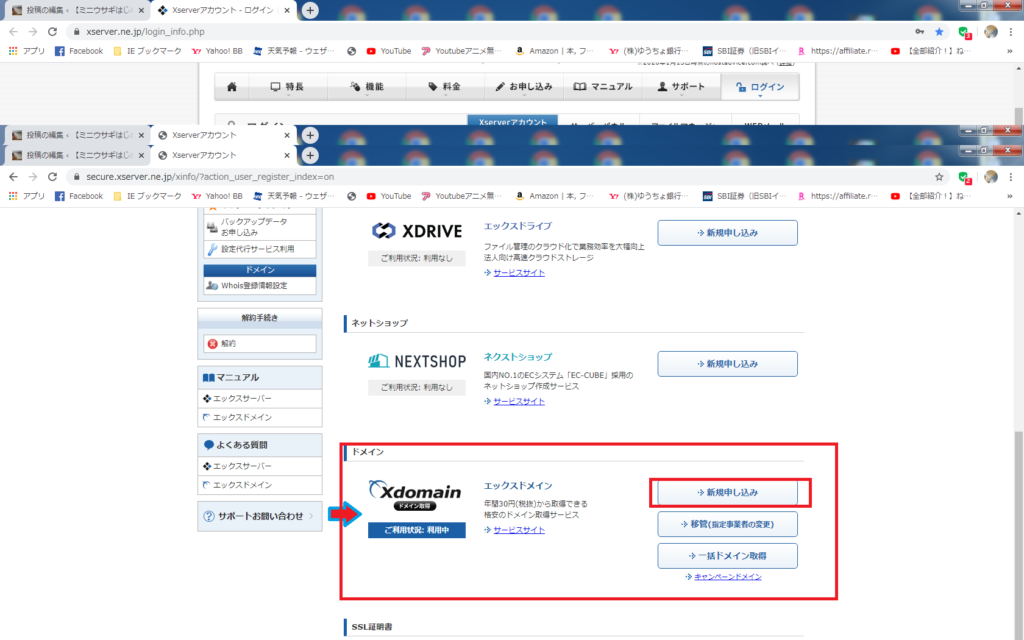Viewport: 1024px width, 640px height.
Task: Click the home icon in Xserver navigation bar
Action: (x=232, y=87)
